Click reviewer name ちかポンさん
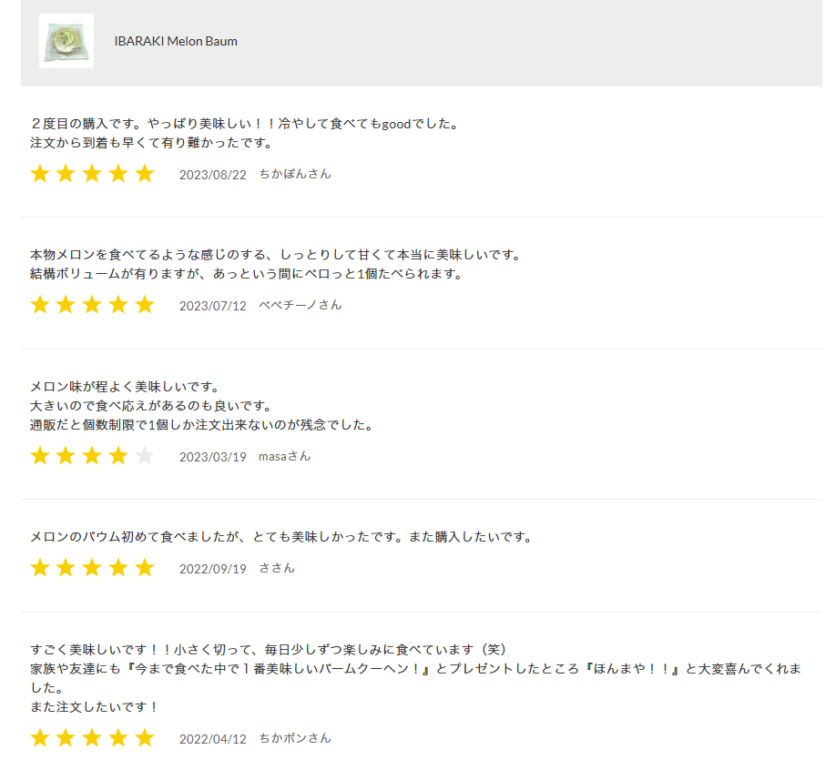825x770 pixels. coord(295,738)
